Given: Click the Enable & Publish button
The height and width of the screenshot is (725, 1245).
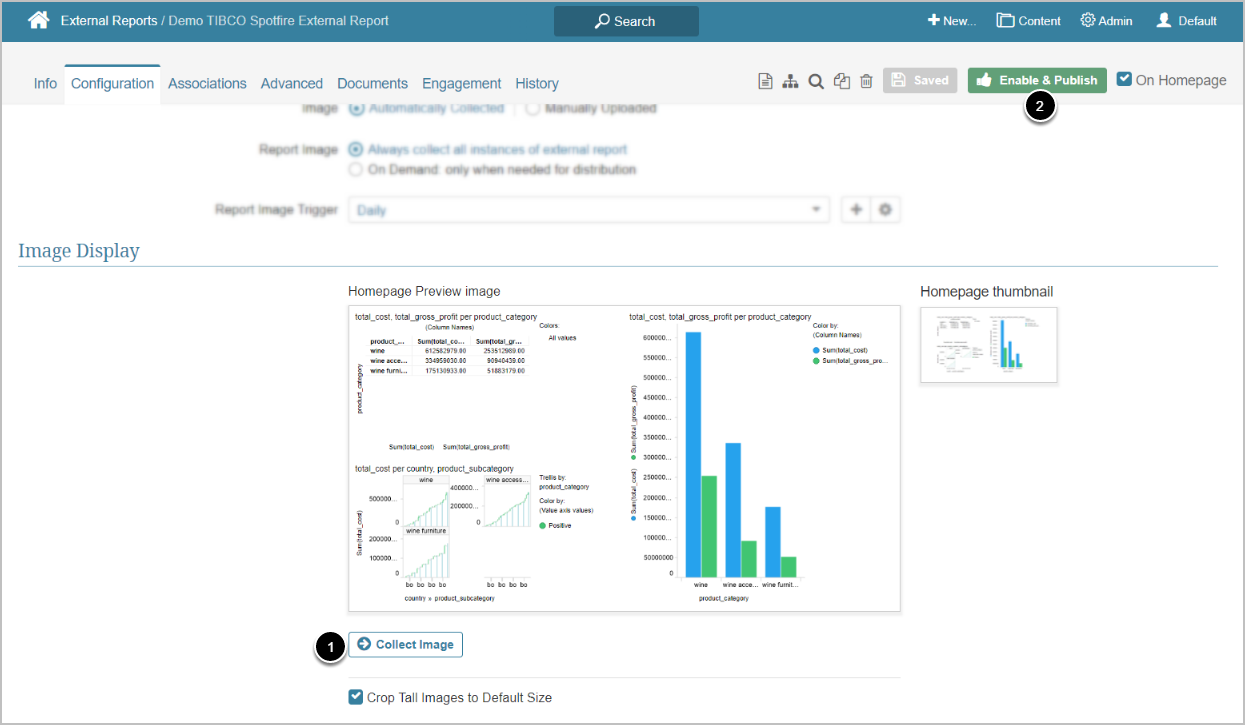Looking at the screenshot, I should pos(1037,80).
